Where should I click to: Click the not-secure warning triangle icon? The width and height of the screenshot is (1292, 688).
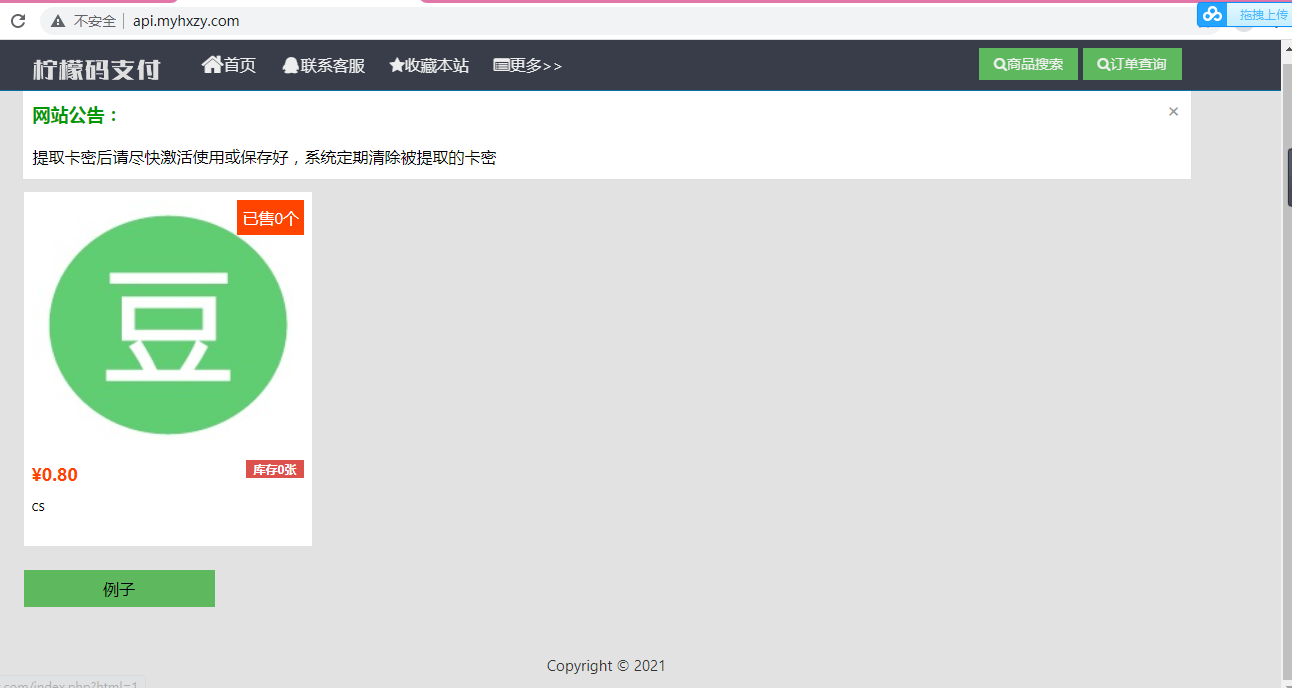point(58,21)
